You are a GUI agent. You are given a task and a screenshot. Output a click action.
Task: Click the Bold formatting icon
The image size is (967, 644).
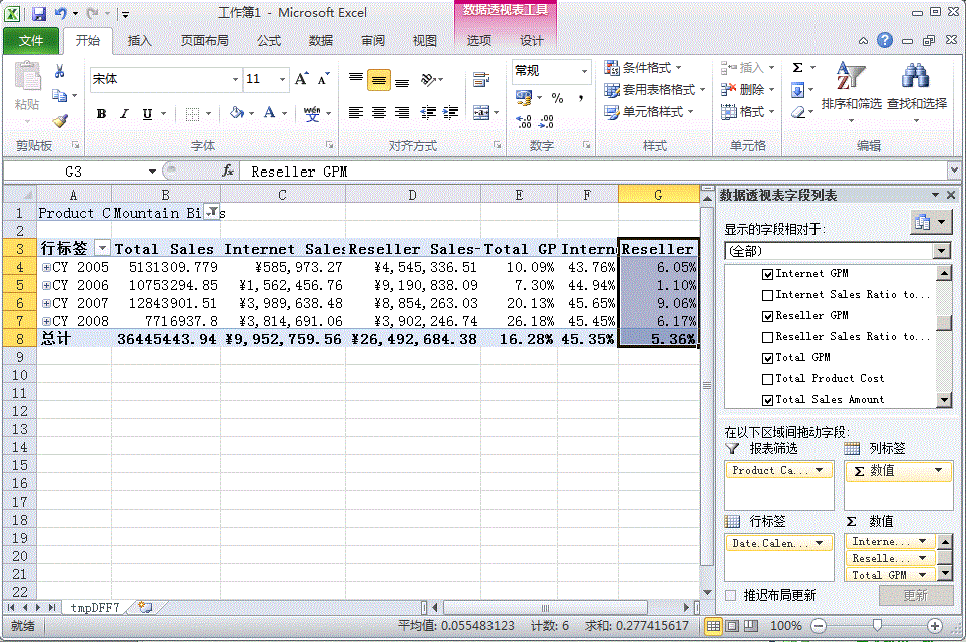(101, 114)
